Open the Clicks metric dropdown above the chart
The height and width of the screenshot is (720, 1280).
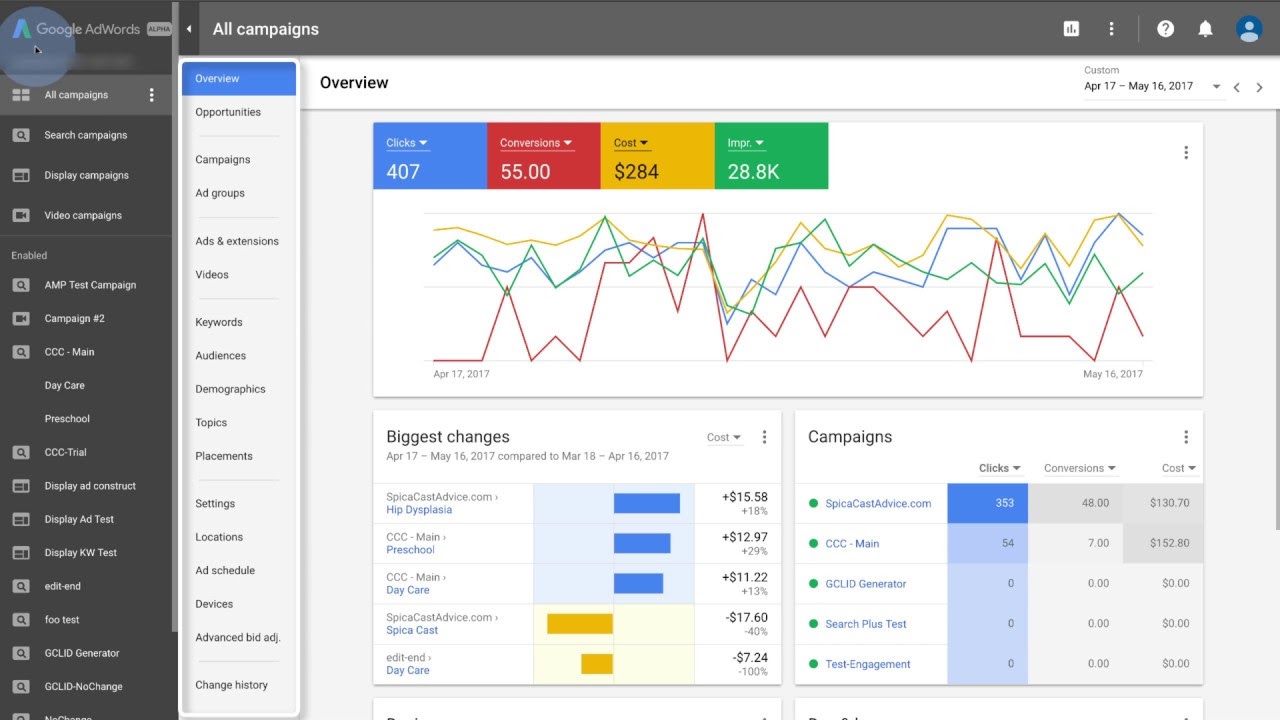(x=406, y=142)
